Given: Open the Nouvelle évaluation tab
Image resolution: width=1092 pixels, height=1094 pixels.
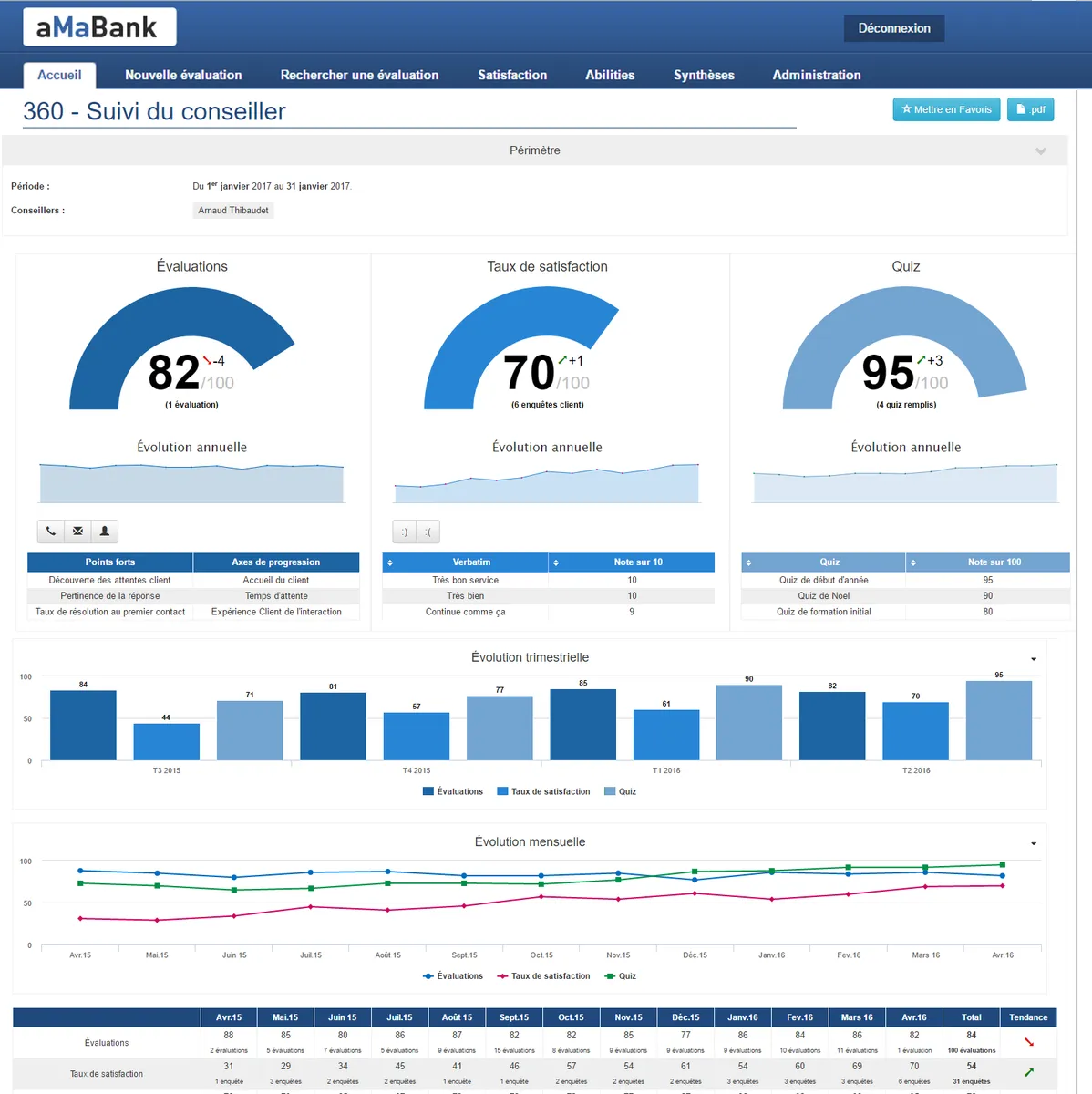Looking at the screenshot, I should 183,75.
